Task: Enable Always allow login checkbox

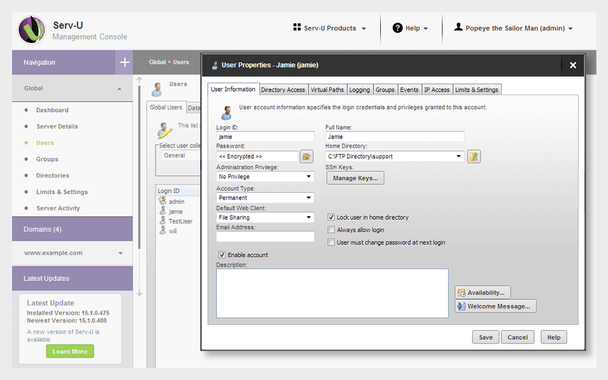Action: (x=331, y=230)
